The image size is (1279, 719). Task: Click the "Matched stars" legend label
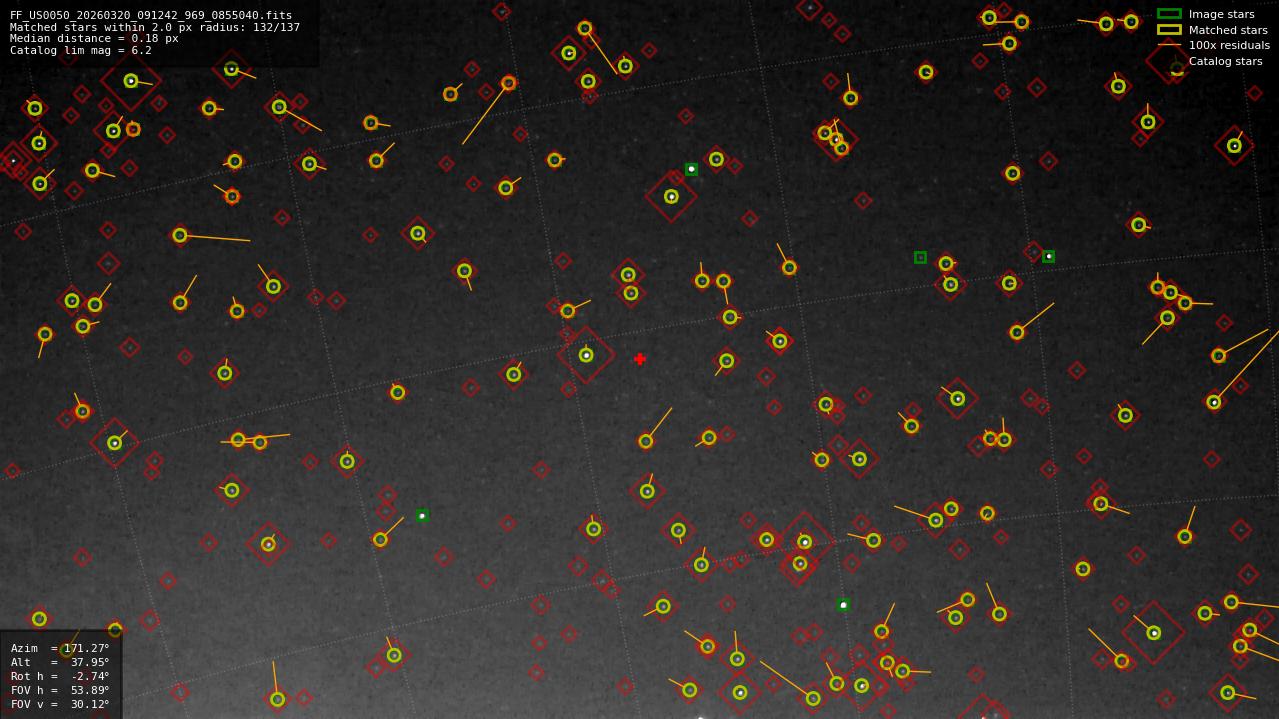[1228, 30]
